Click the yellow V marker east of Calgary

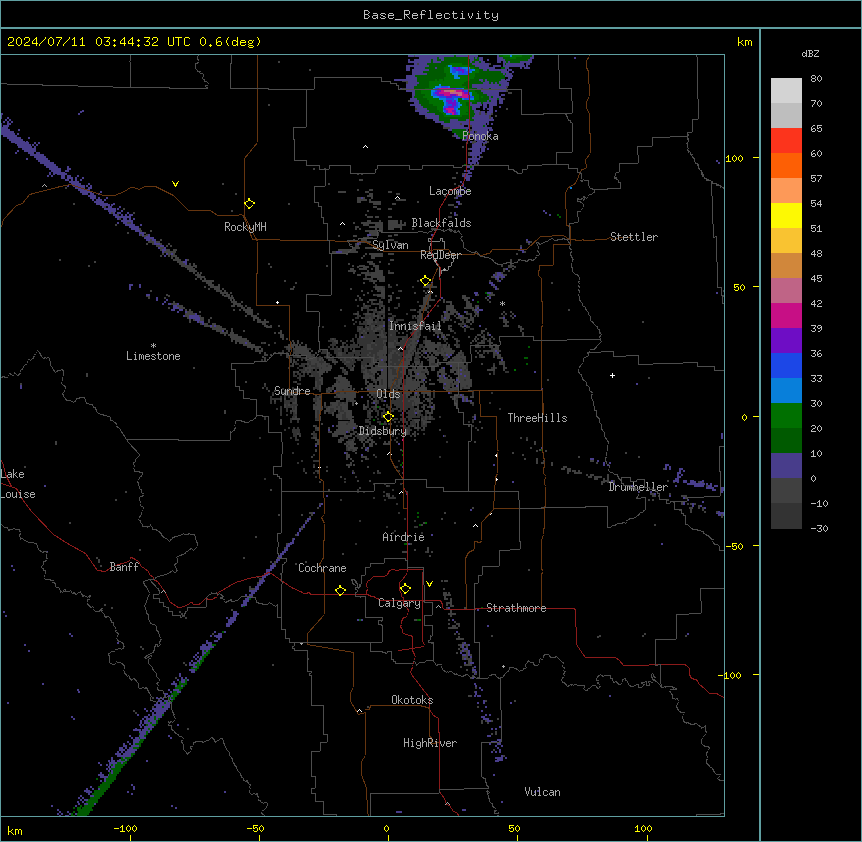pos(429,584)
